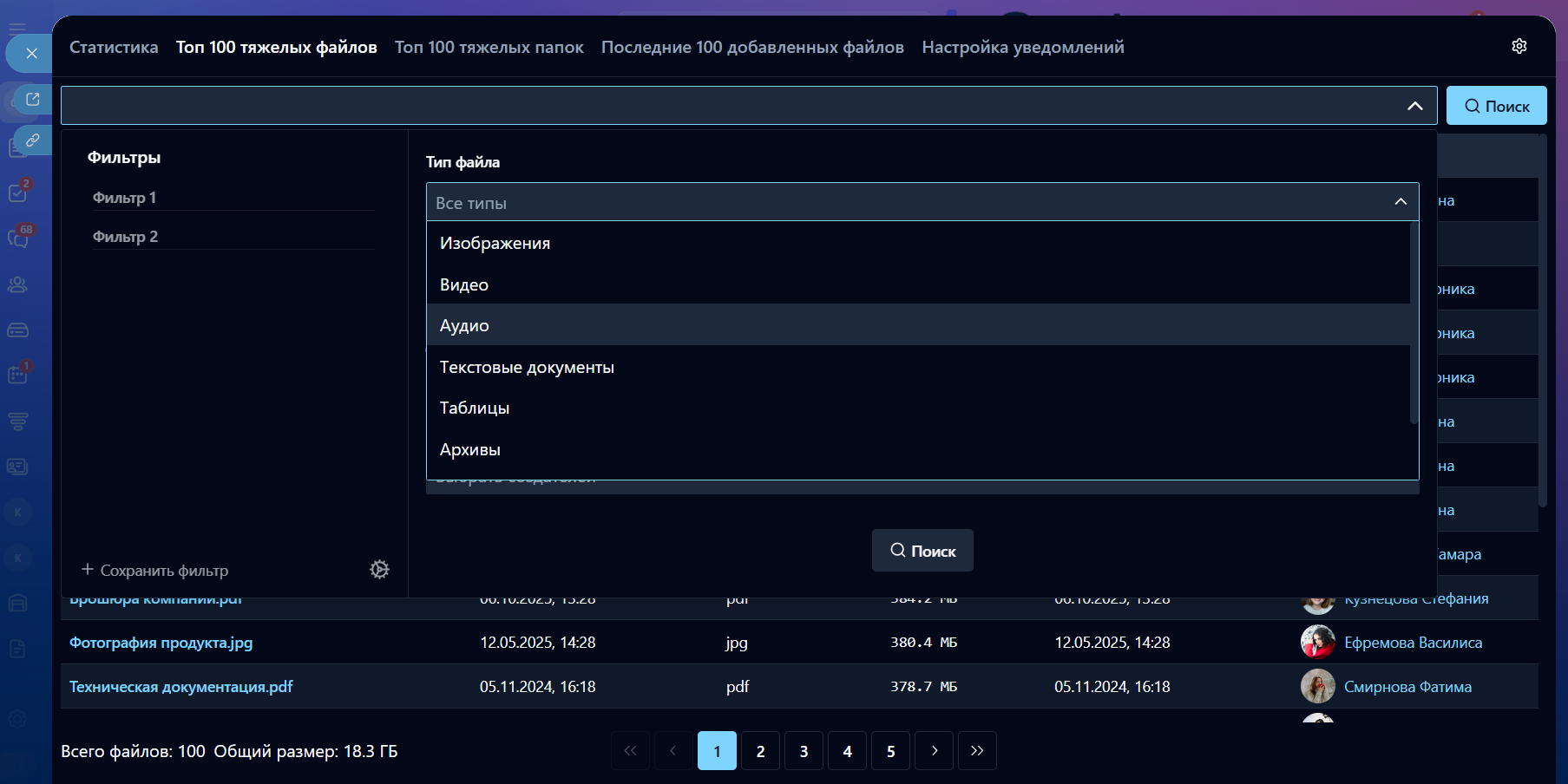The height and width of the screenshot is (784, 1568).
Task: Switch to the Статистика tab
Action: tap(114, 47)
